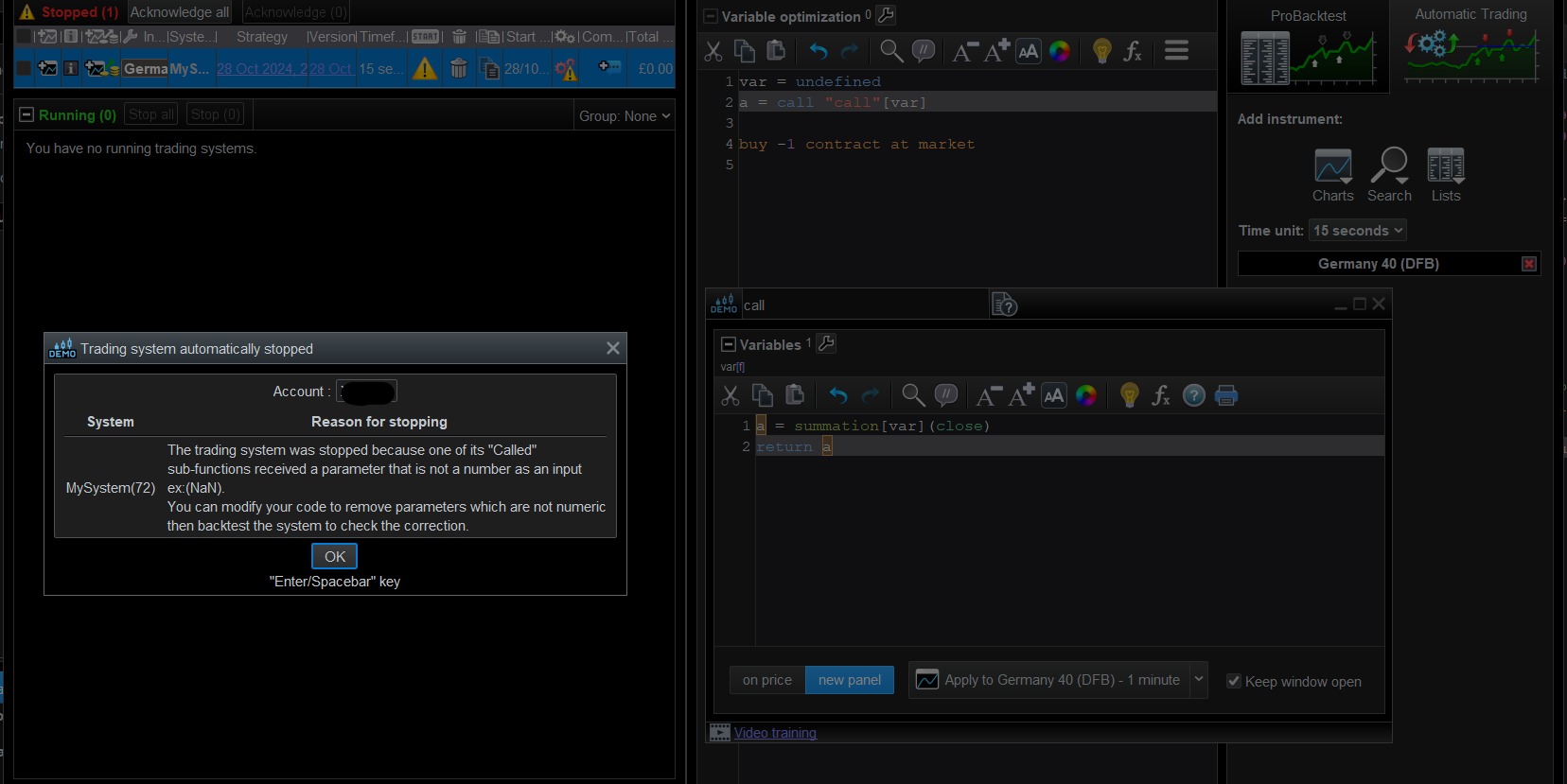
Task: Open Lists to add an instrument
Action: tap(1446, 175)
